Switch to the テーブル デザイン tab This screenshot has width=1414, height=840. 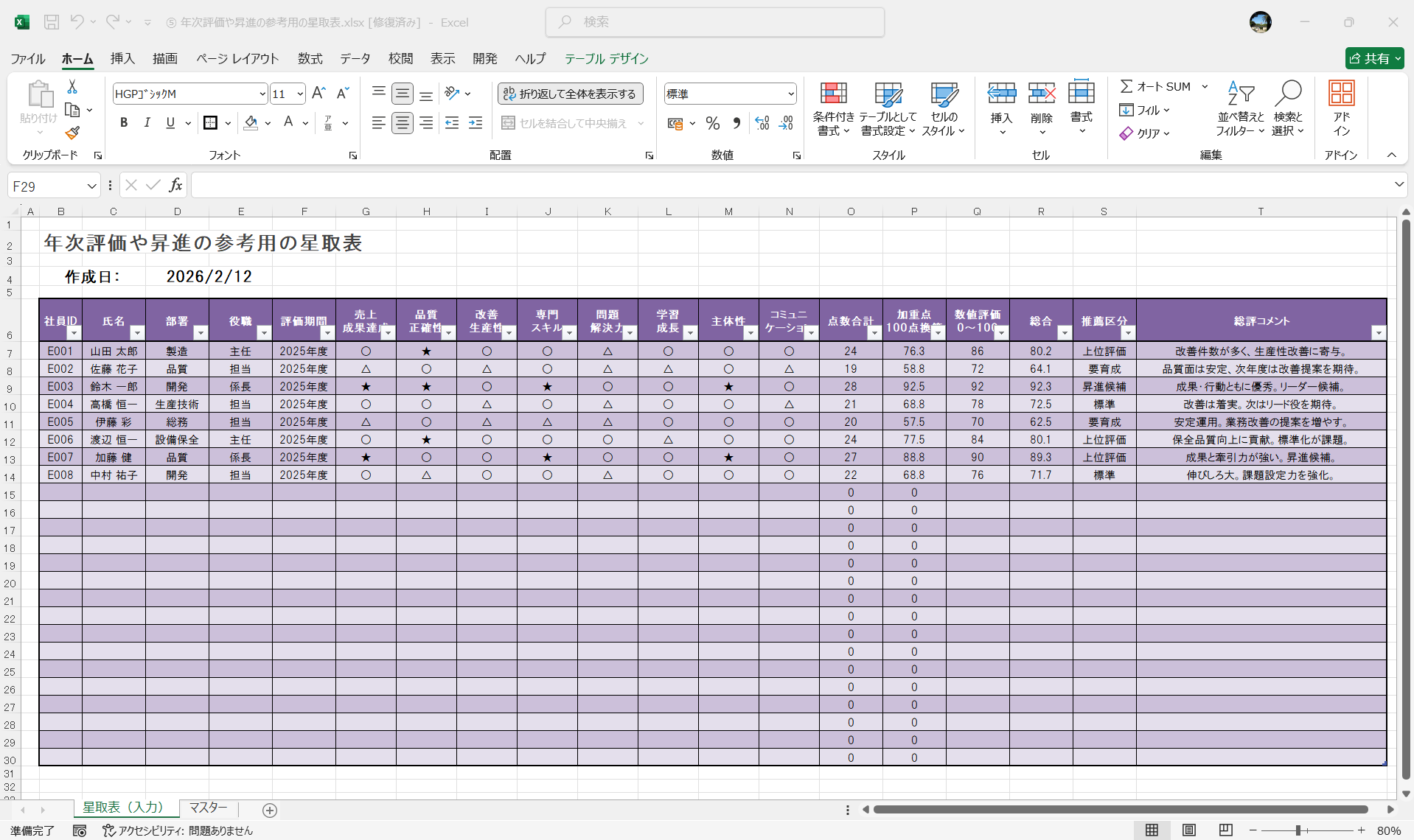[607, 58]
